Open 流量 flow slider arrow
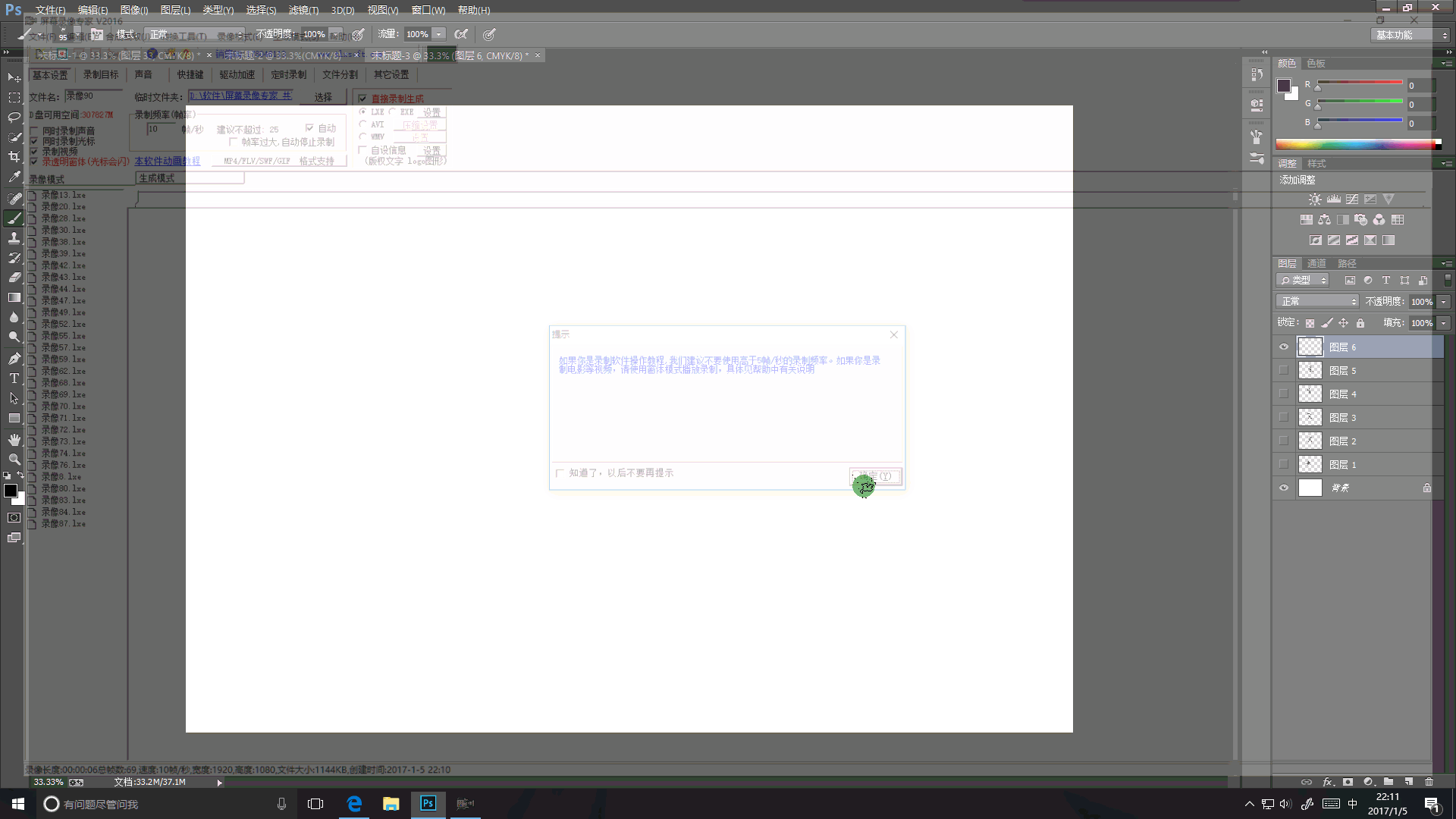Image resolution: width=1456 pixels, height=819 pixels. click(439, 34)
